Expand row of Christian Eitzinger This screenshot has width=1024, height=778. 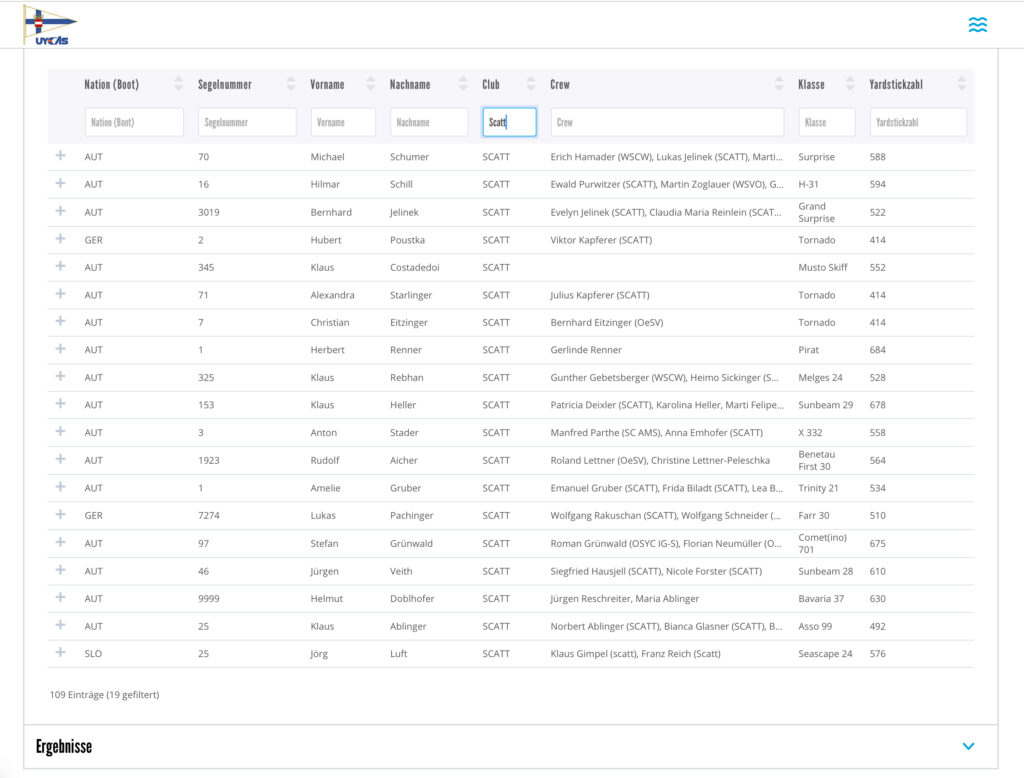[x=61, y=321]
